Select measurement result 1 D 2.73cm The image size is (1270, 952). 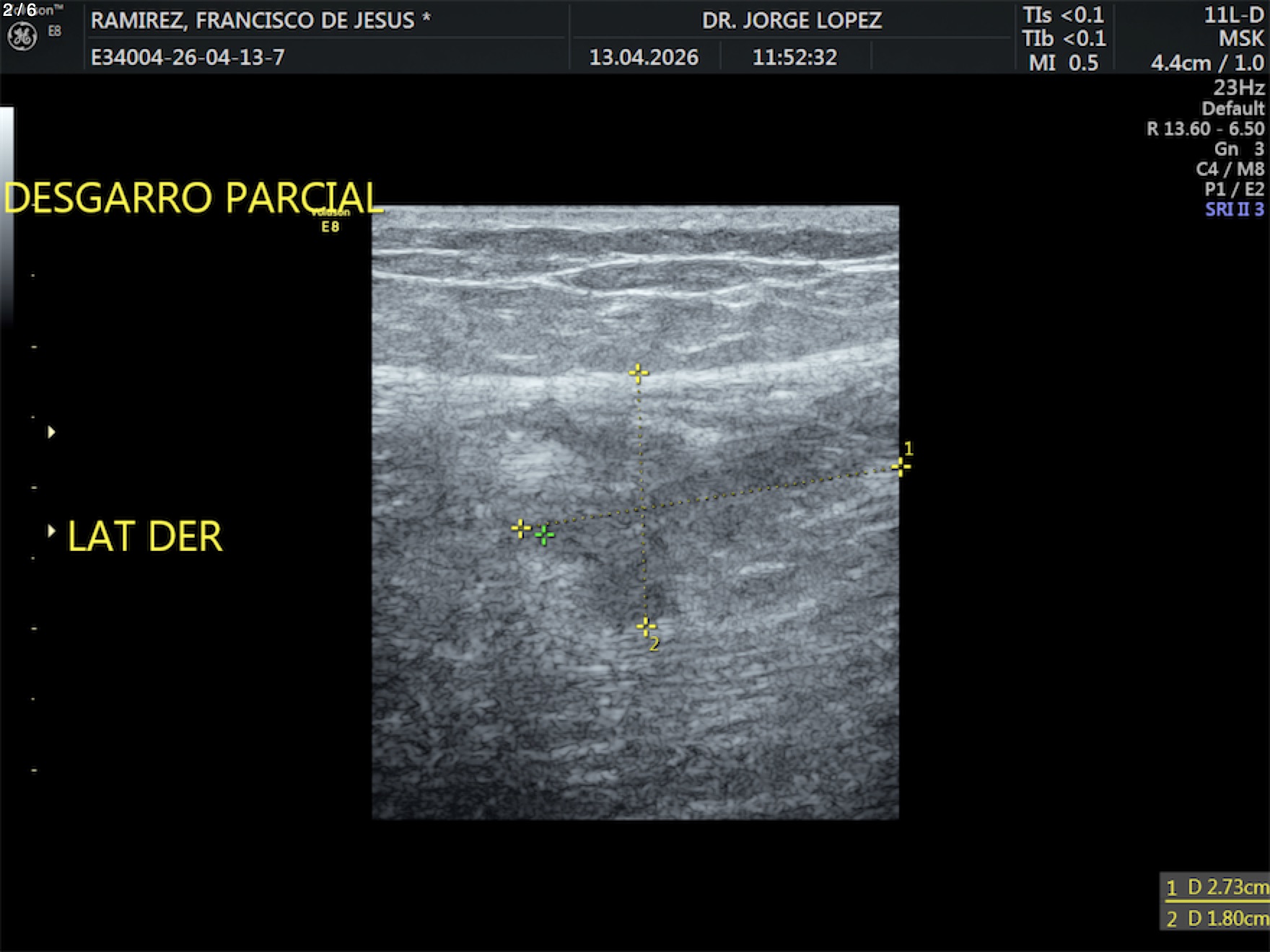click(x=1216, y=887)
